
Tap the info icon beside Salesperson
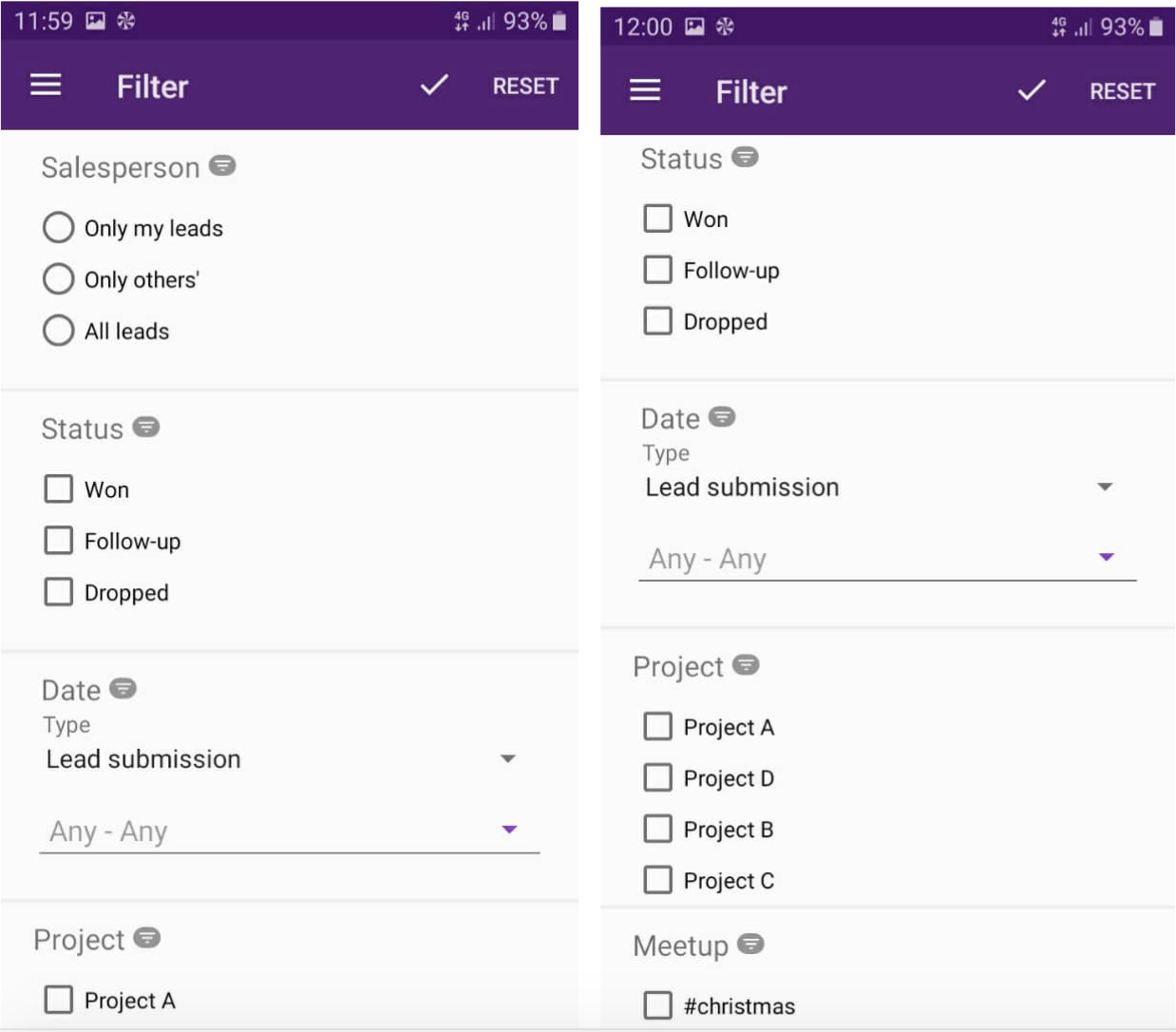(222, 166)
